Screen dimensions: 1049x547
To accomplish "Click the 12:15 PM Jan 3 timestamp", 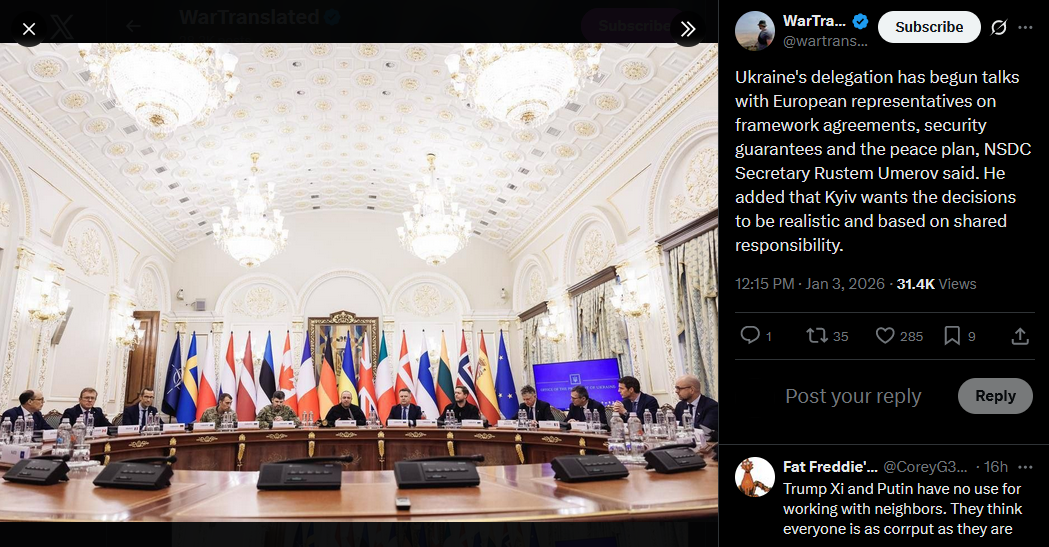I will click(809, 284).
